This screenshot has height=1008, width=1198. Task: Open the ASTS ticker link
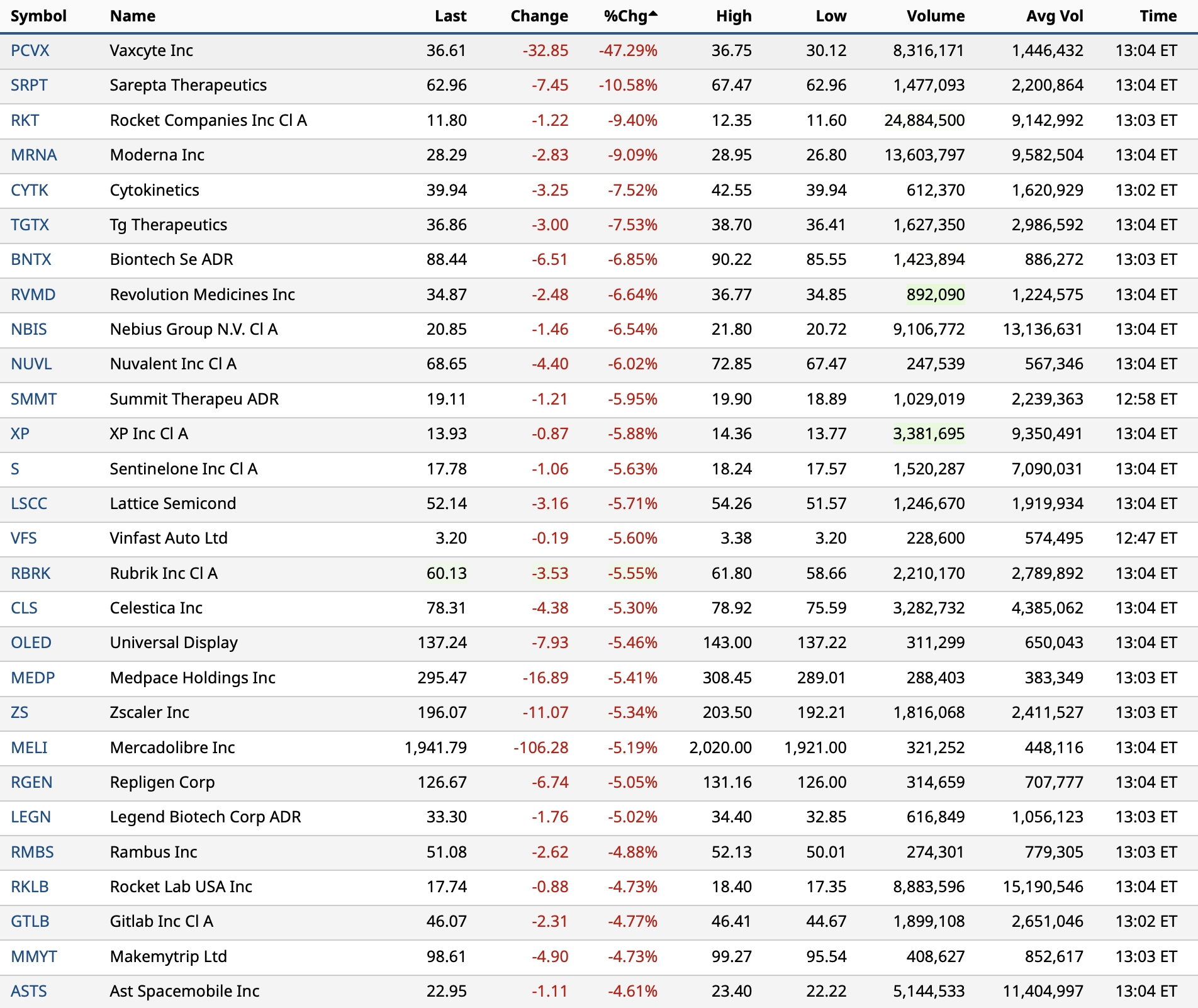(28, 991)
